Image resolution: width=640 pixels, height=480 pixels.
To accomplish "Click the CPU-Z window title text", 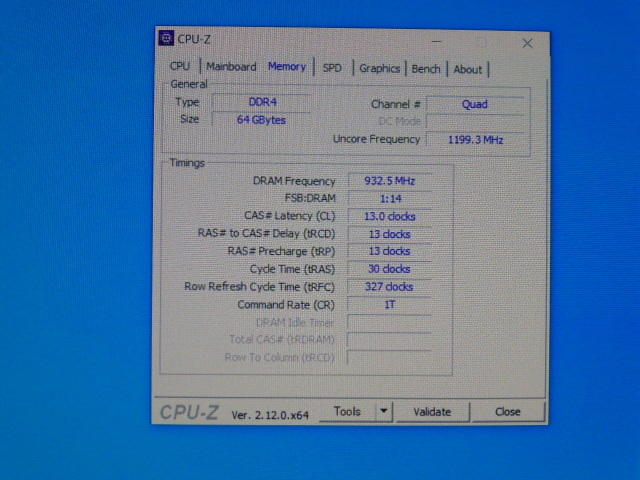I will [x=194, y=39].
